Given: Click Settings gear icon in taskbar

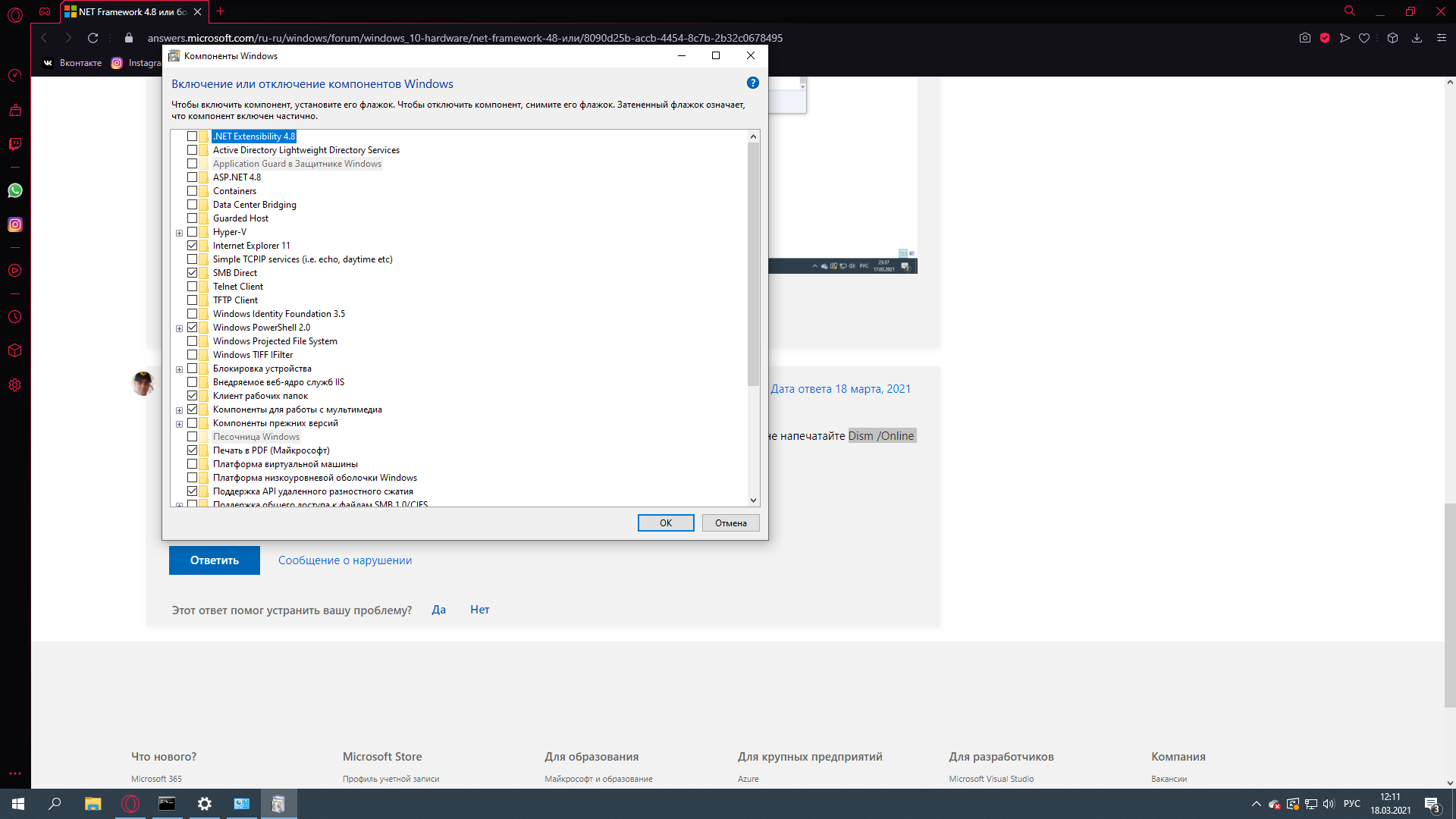Looking at the screenshot, I should [204, 803].
